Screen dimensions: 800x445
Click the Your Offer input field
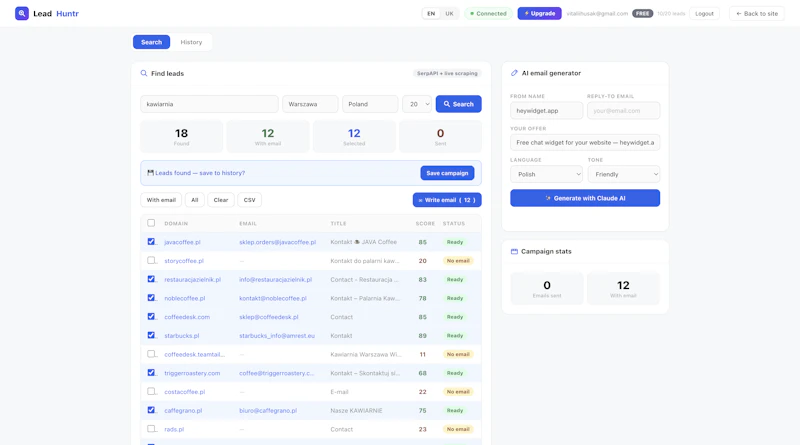585,142
